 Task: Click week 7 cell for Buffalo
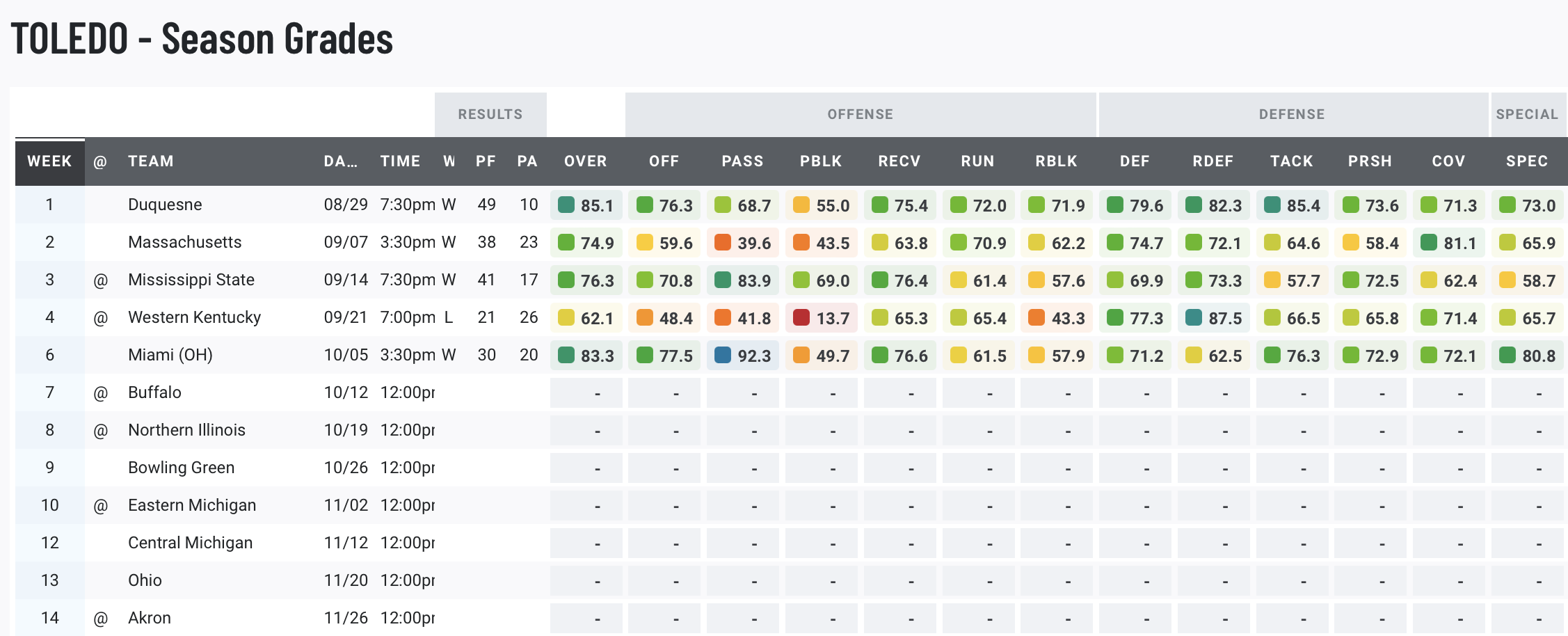pyautogui.click(x=49, y=392)
